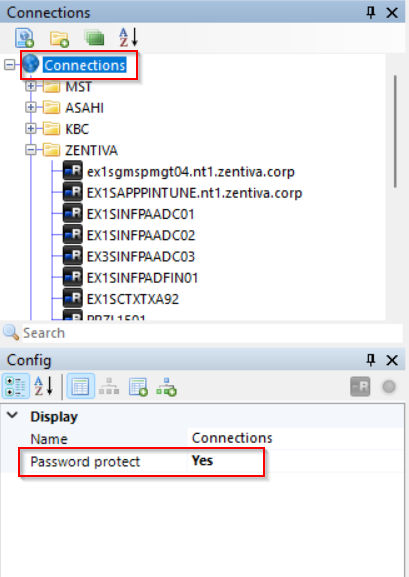409x577 pixels.
Task: Collapse the ZENTIVA folder
Action: tap(31, 150)
